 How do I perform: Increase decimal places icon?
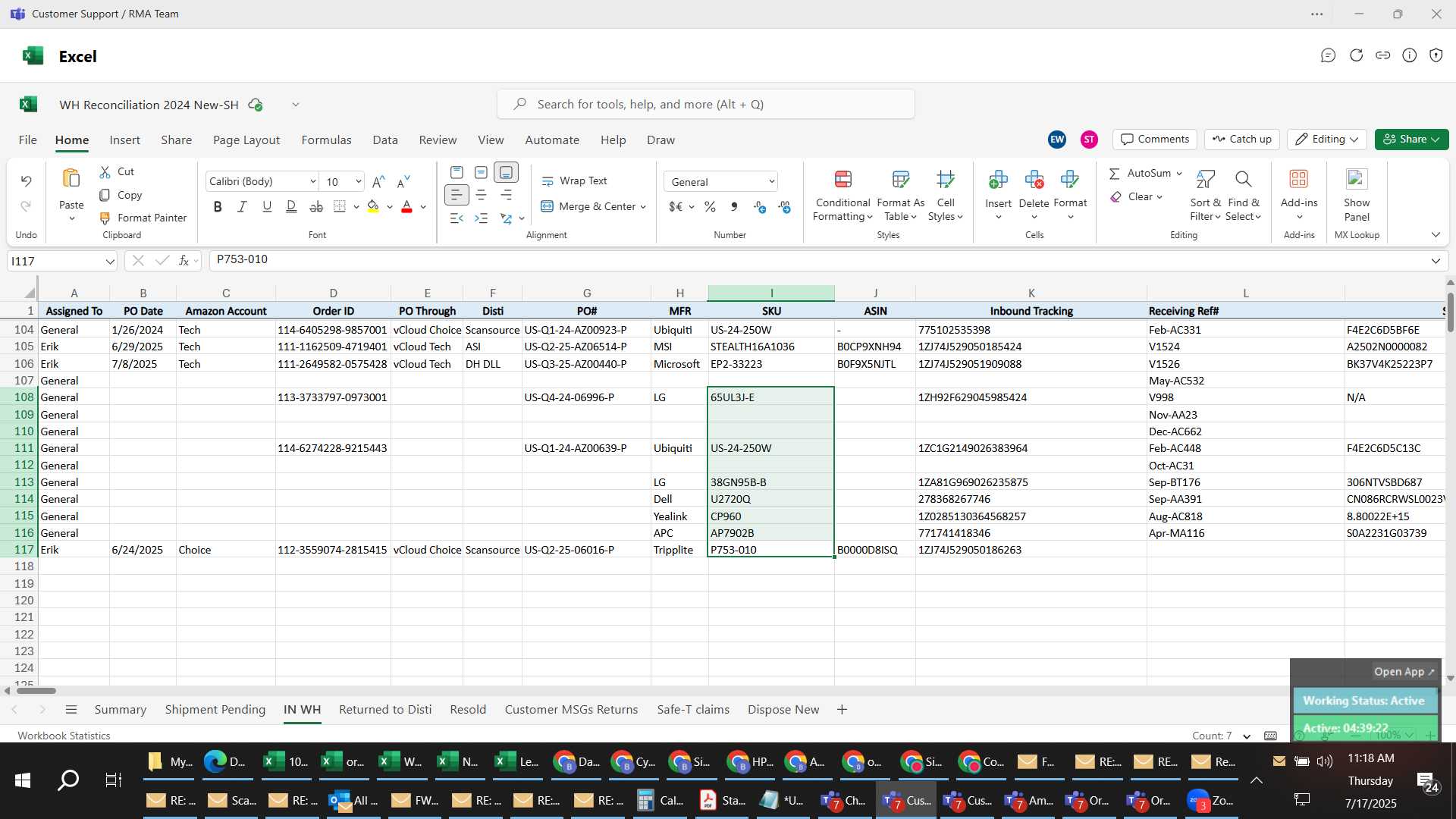760,206
